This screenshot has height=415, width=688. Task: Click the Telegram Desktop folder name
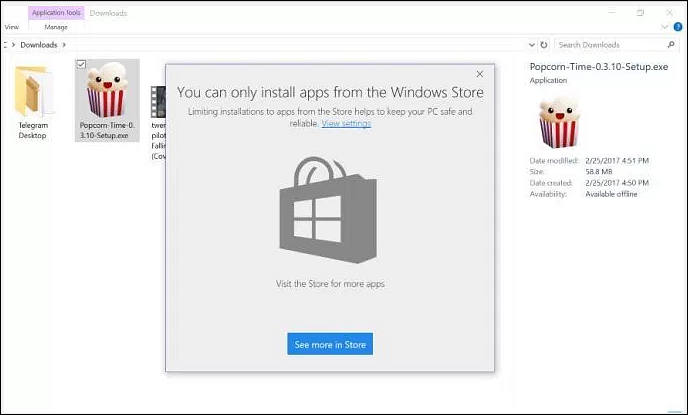(33, 130)
